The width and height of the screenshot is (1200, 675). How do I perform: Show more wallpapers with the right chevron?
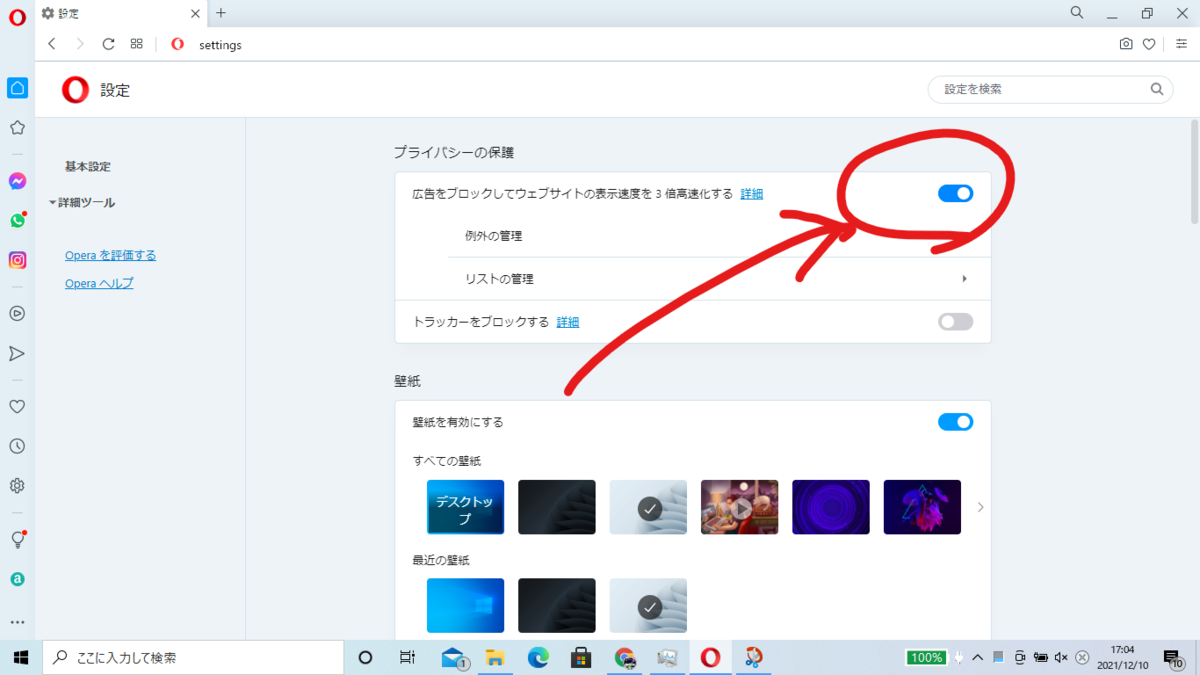pyautogui.click(x=980, y=507)
